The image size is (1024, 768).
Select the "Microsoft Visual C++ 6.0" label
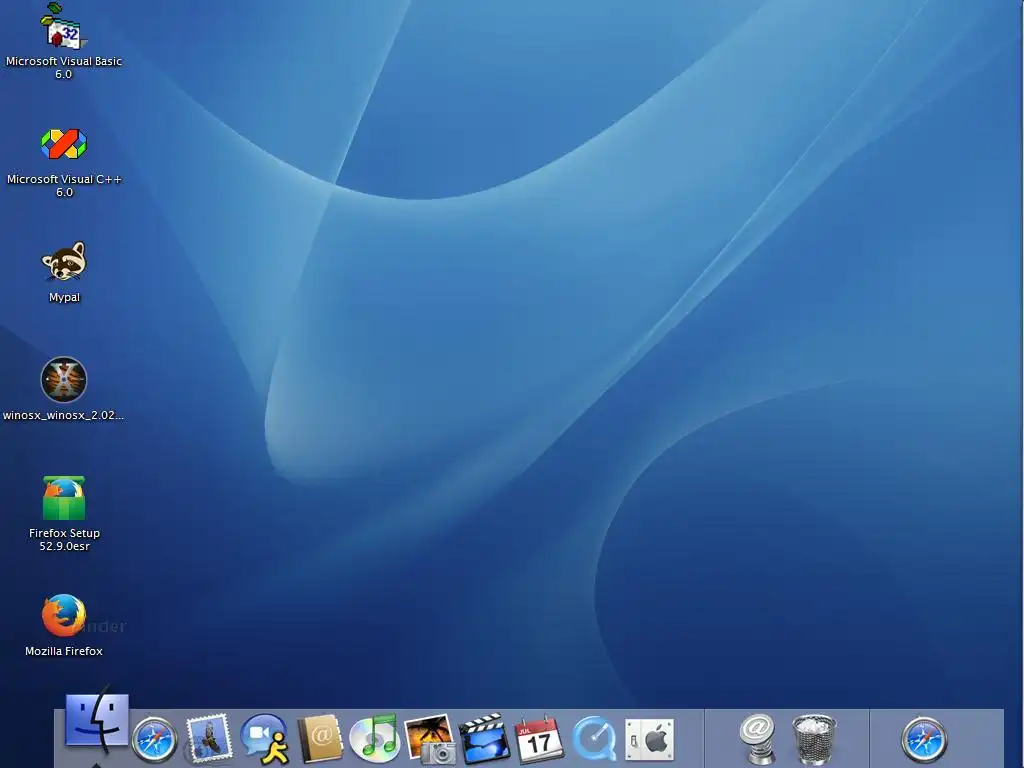tap(64, 185)
